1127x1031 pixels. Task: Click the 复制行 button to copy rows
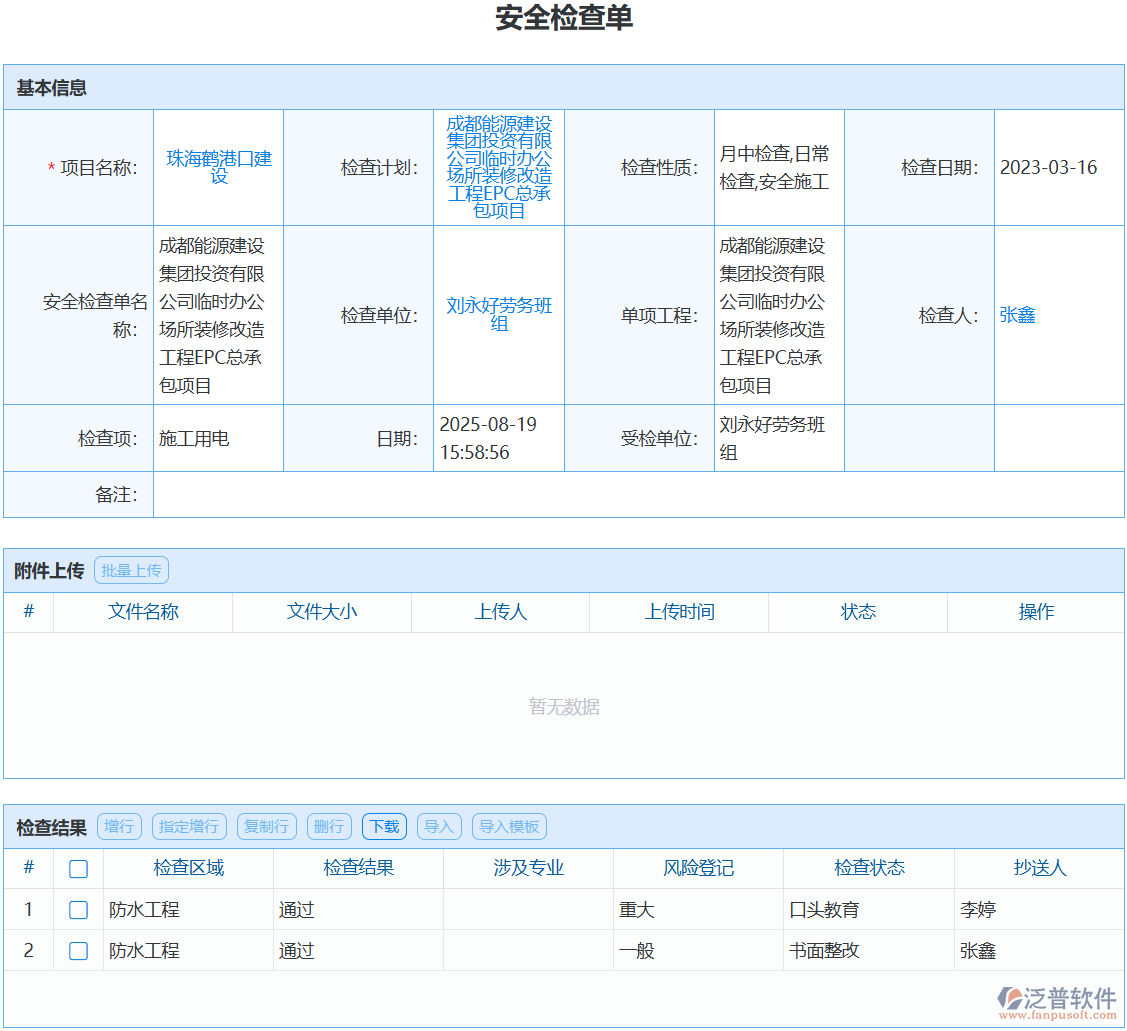point(266,826)
